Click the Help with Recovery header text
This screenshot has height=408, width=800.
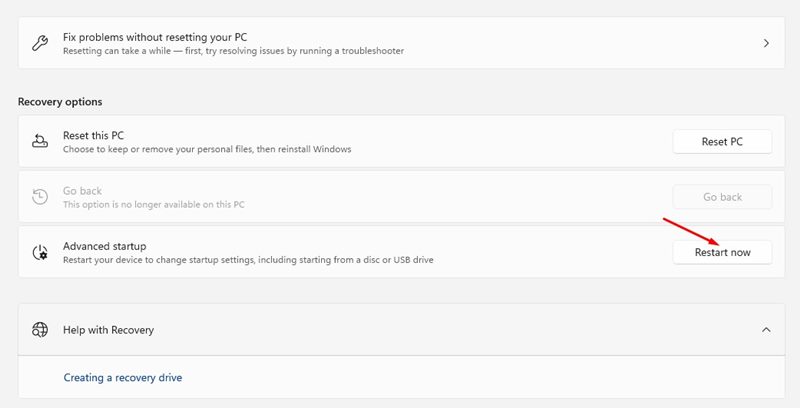click(x=108, y=329)
